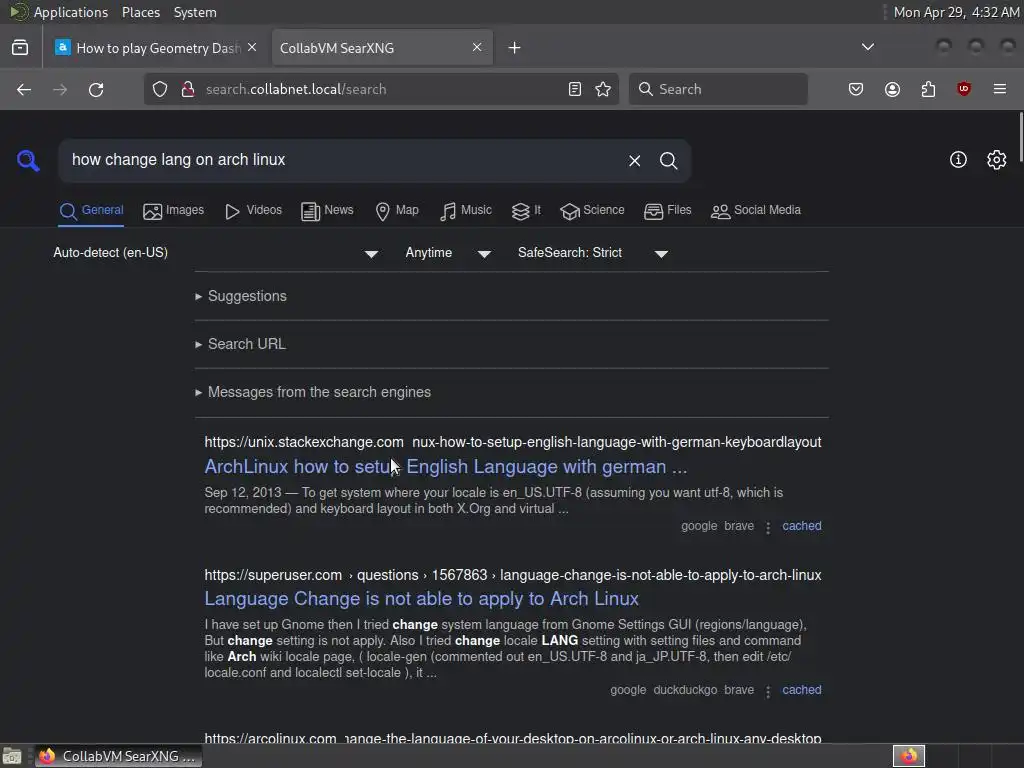1024x768 pixels.
Task: Open the Places menu
Action: coord(140,12)
